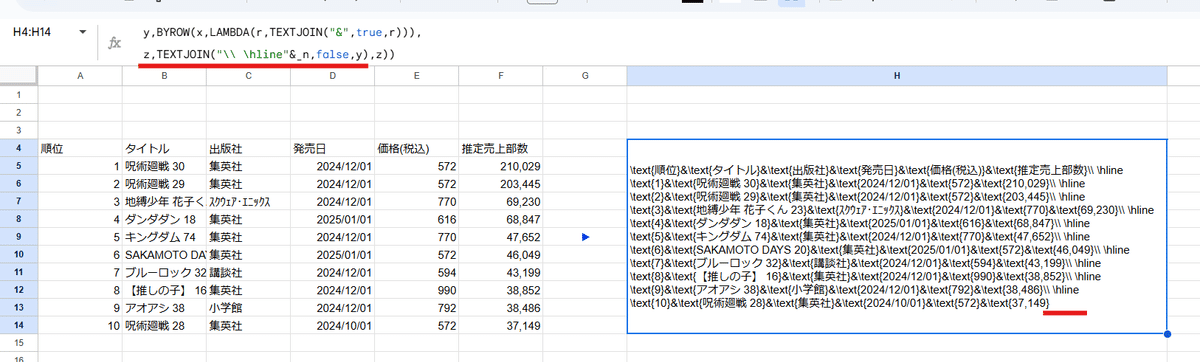Screen dimensions: 1200x362
Task: Select column F header
Action: coord(501,75)
